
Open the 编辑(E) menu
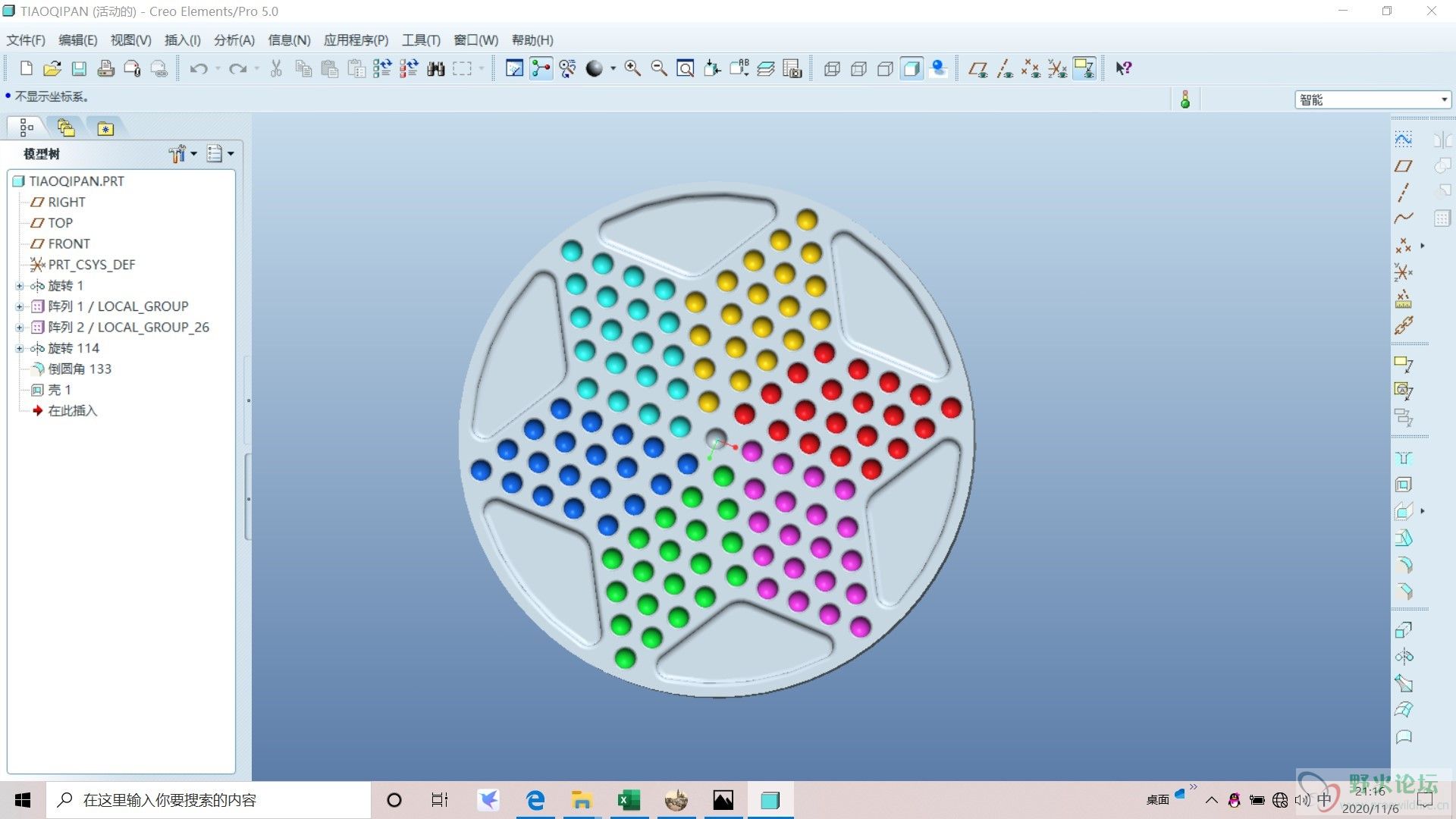[77, 40]
